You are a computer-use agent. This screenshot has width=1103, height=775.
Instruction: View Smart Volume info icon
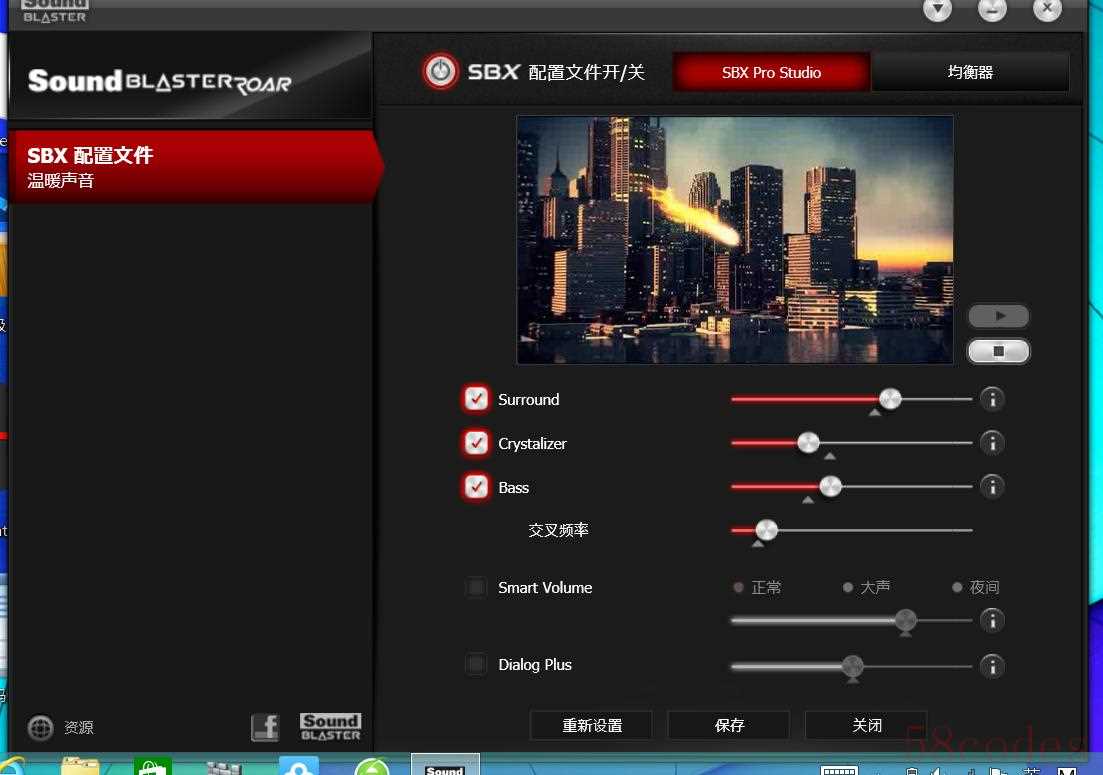pyautogui.click(x=992, y=620)
